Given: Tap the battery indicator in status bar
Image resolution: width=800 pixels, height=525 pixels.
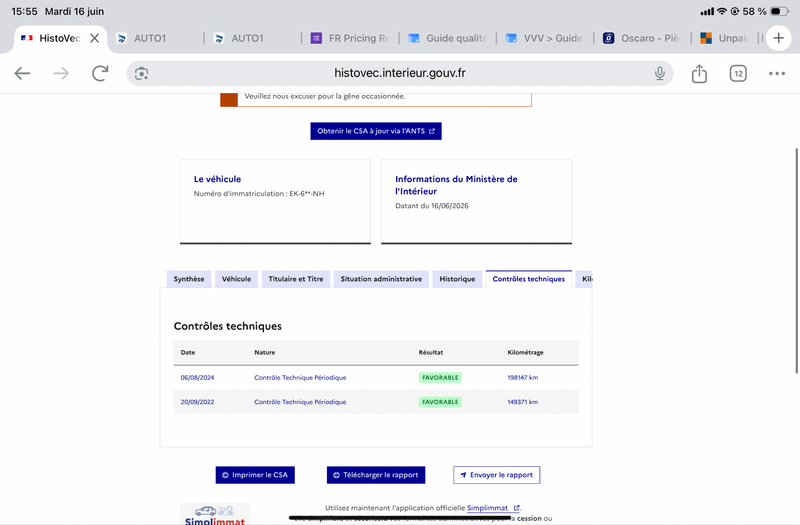Looking at the screenshot, I should (x=779, y=11).
